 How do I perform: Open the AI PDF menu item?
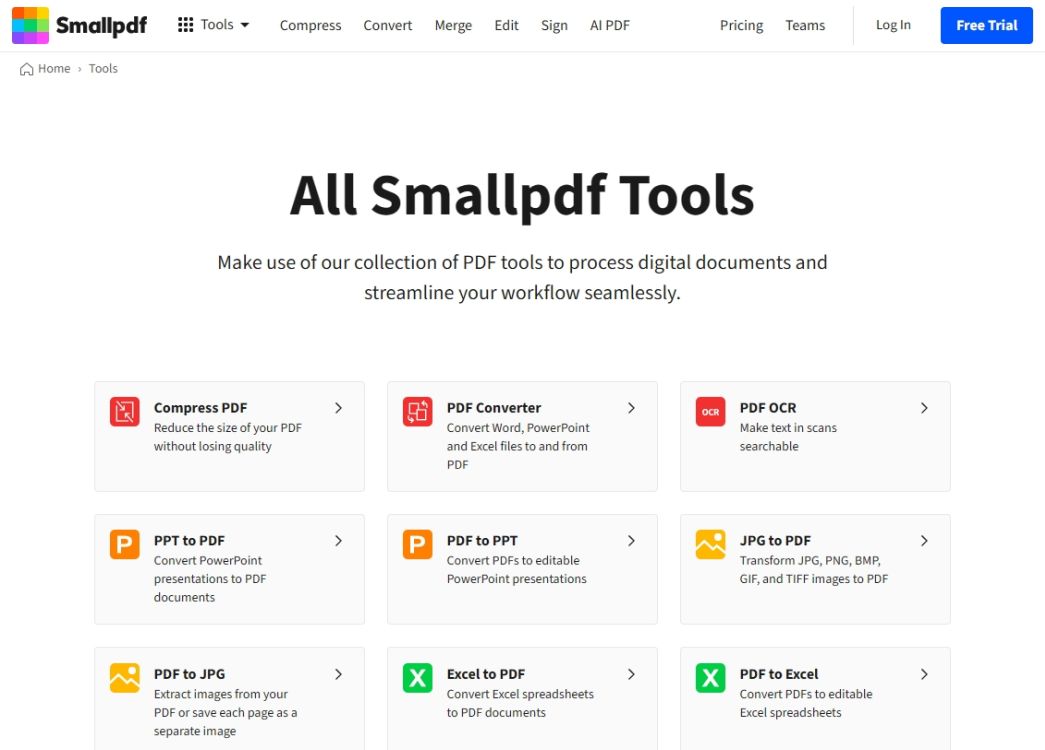coord(609,25)
